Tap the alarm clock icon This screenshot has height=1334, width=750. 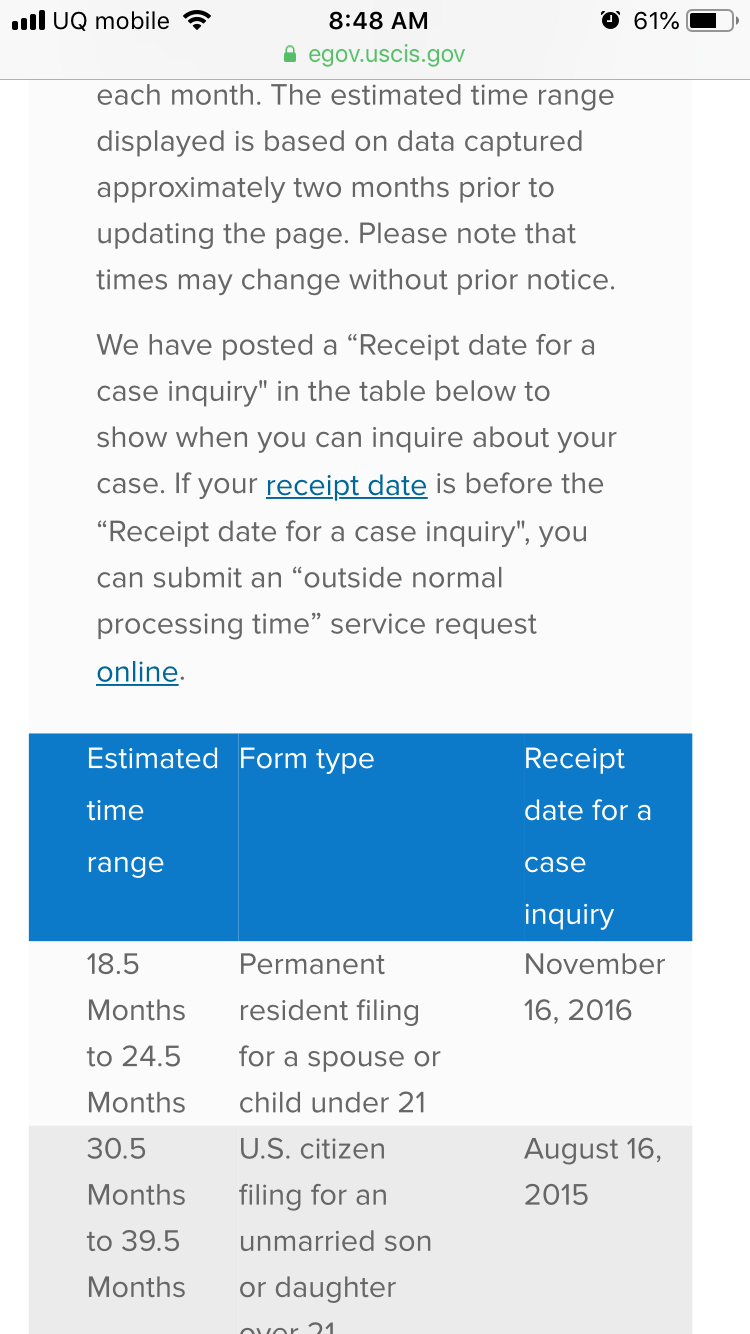point(610,20)
